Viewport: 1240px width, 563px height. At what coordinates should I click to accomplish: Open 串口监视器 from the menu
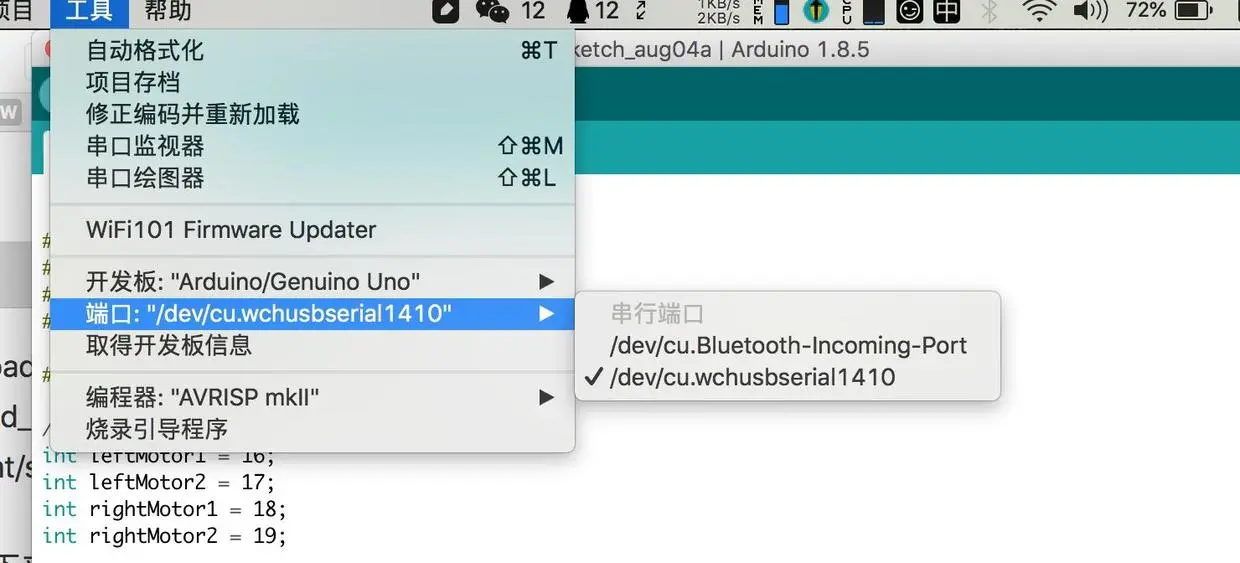coord(312,146)
